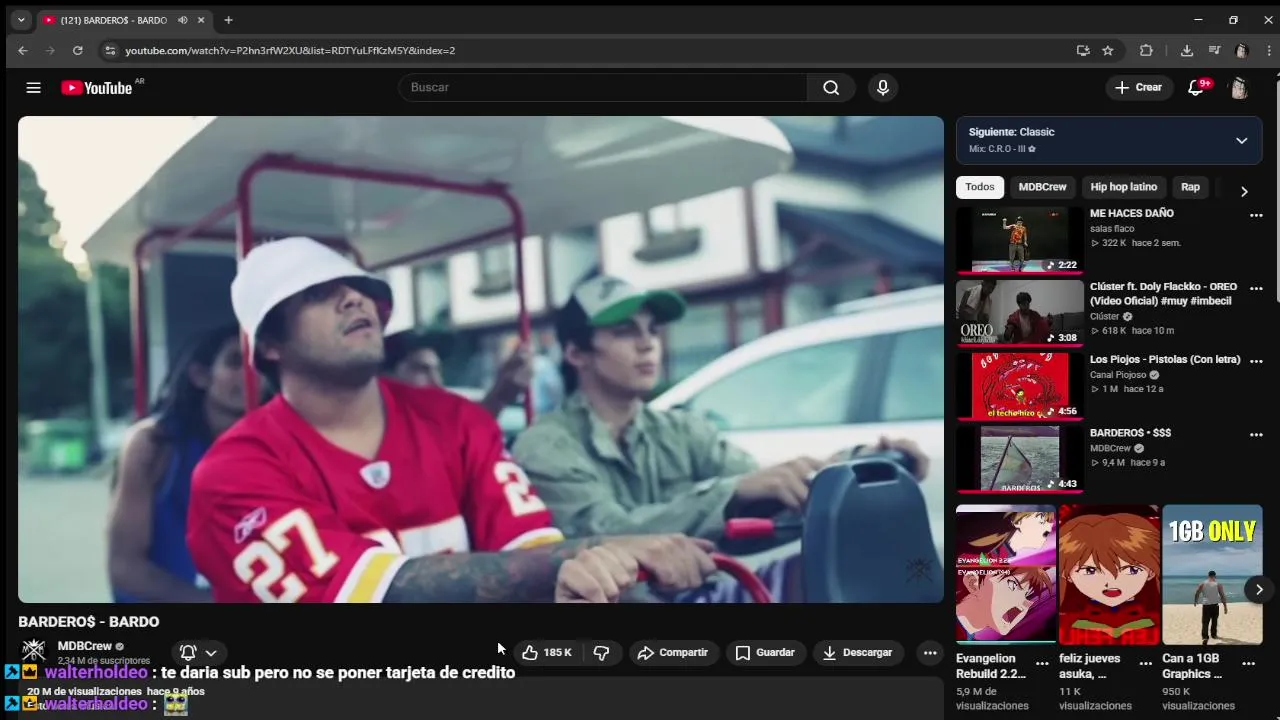
Task: Click the Guardar button
Action: (x=765, y=653)
